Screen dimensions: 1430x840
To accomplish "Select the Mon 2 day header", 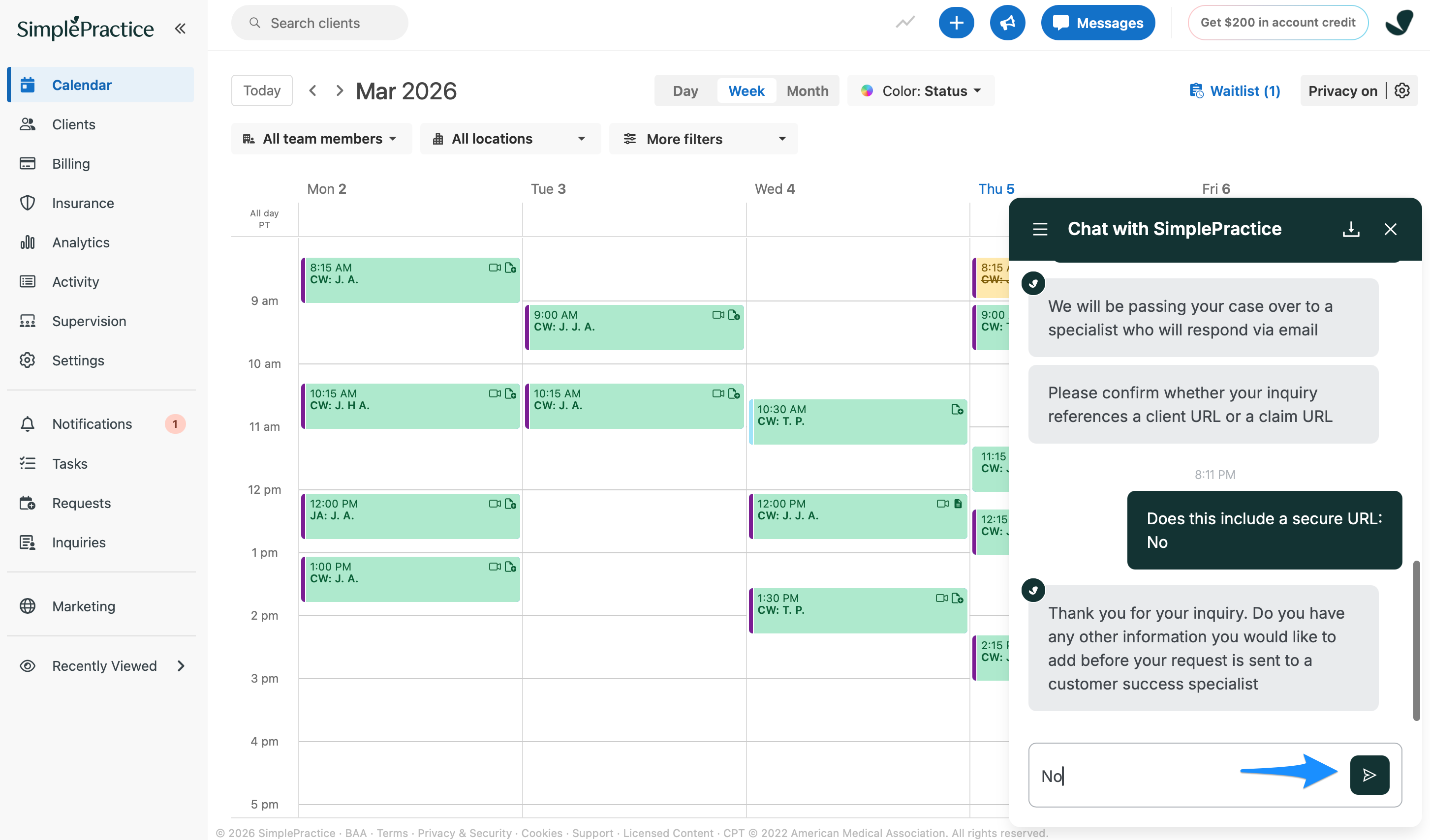I will tap(326, 189).
